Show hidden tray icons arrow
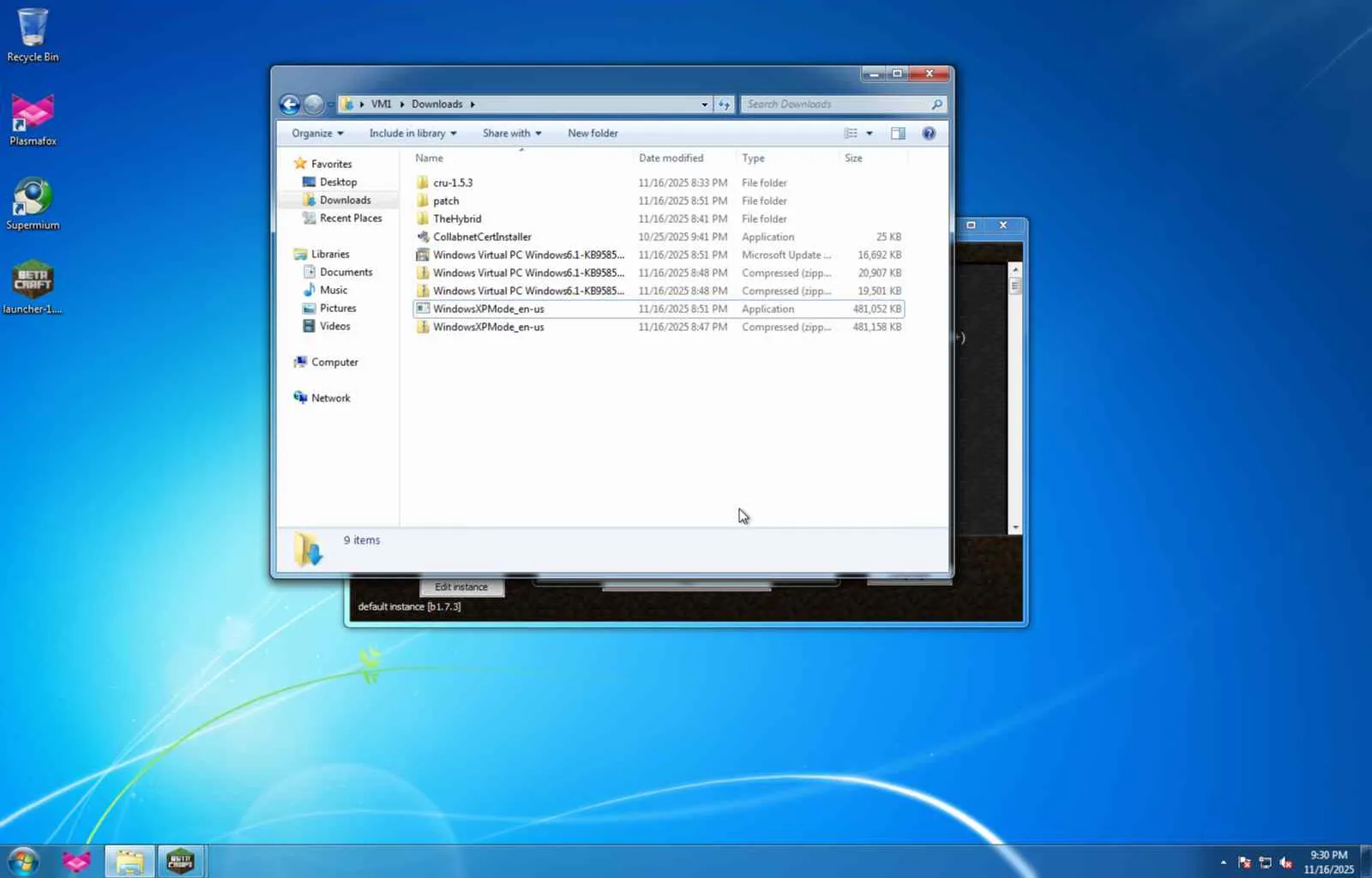Screen dimensions: 1372x878 (1224, 863)
